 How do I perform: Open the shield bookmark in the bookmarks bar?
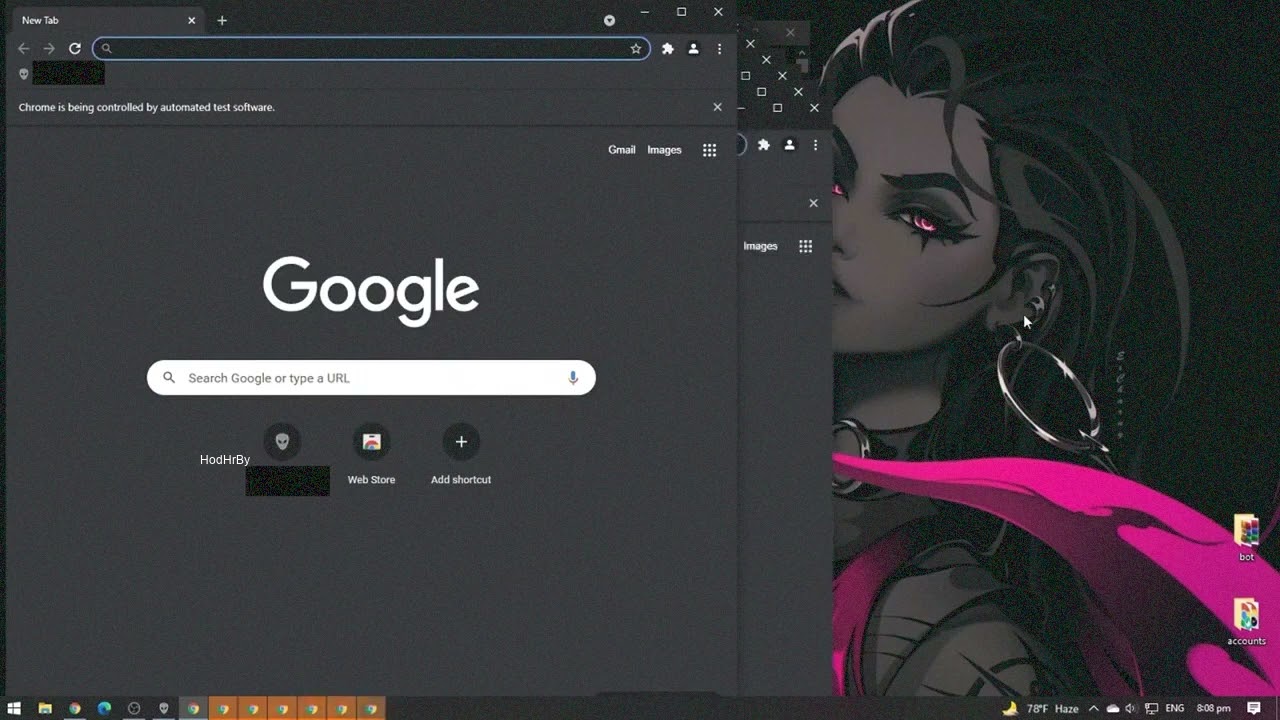[x=24, y=74]
